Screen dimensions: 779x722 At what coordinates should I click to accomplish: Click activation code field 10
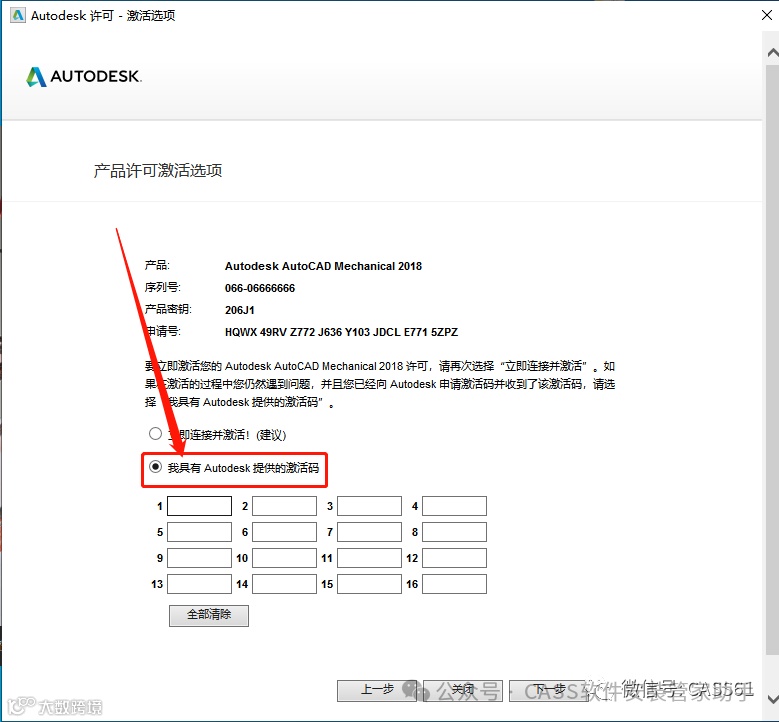pyautogui.click(x=284, y=558)
